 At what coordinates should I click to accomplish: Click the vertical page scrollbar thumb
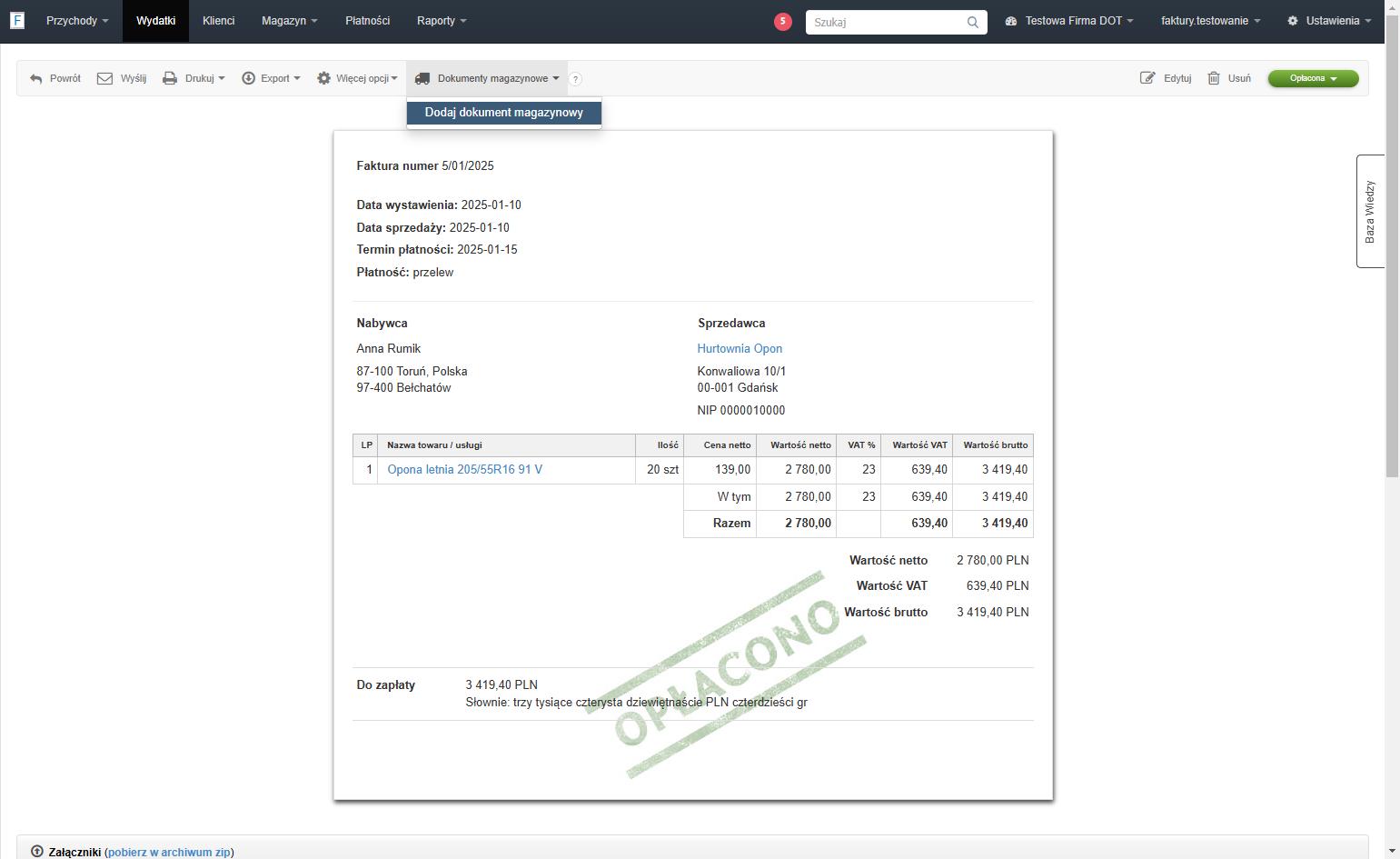(1393, 245)
